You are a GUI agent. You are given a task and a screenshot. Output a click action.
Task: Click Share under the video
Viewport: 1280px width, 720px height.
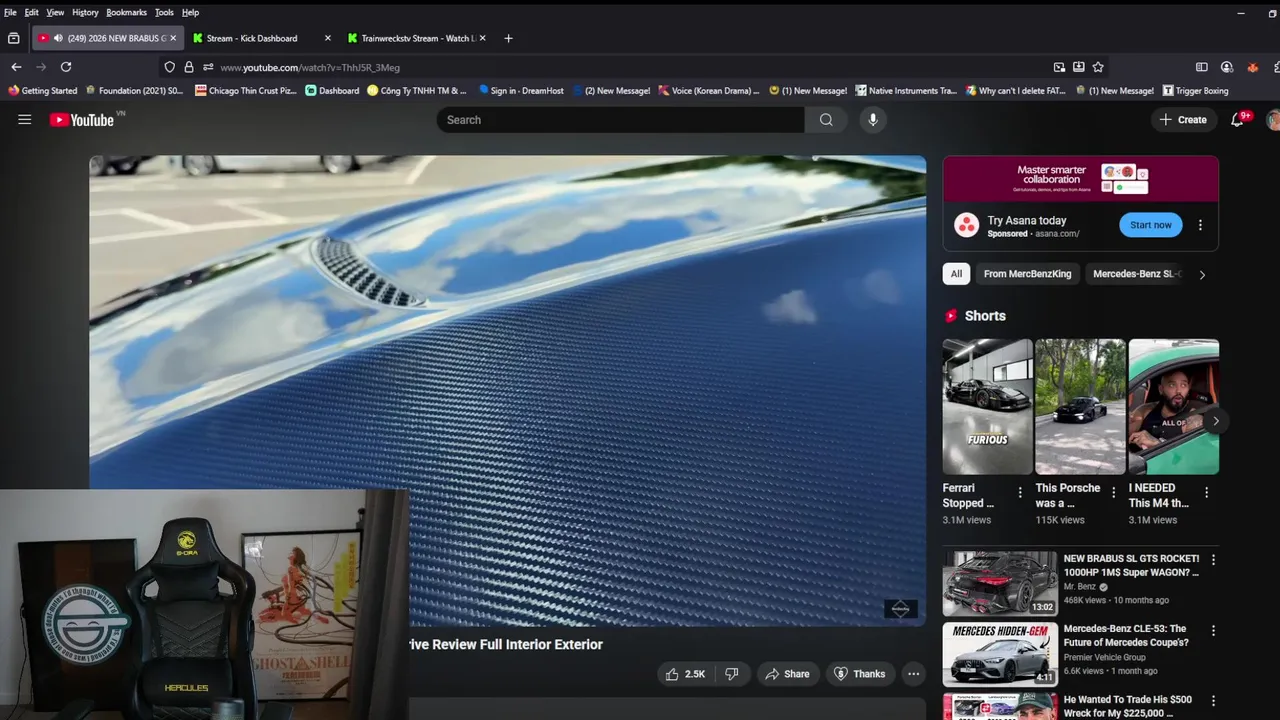(x=786, y=674)
